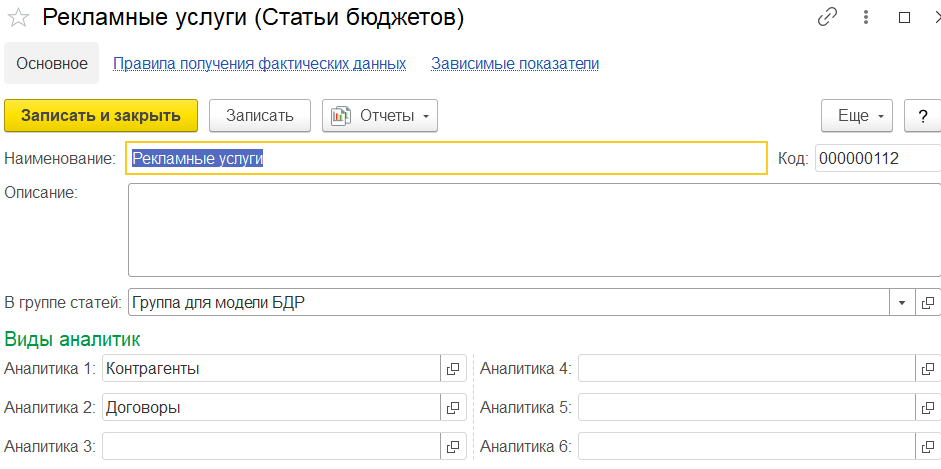
Task: Open the Отчеты dropdown menu
Action: coord(380,116)
